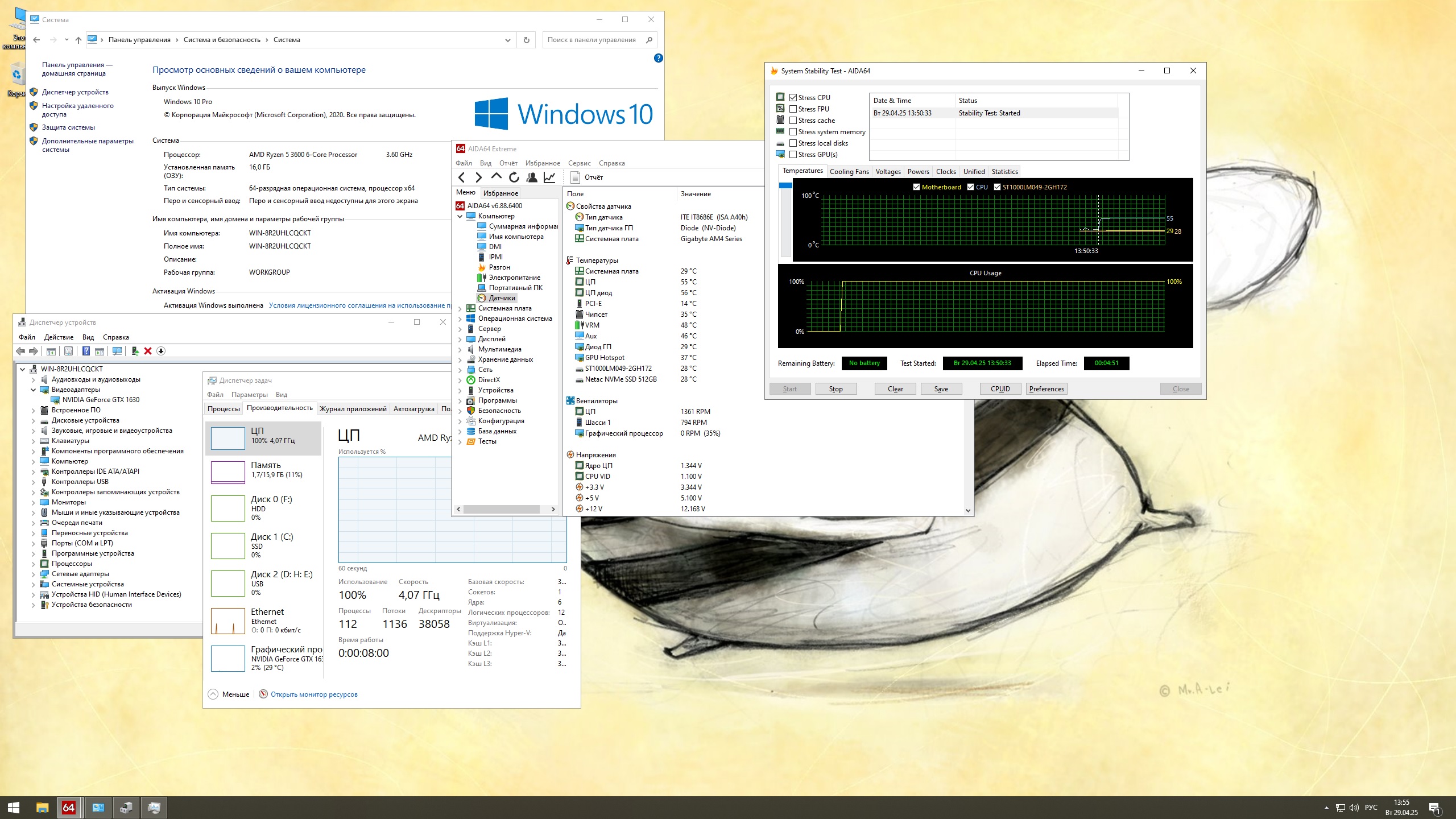The image size is (1456, 819).
Task: Select Датчики sensor item in AIDA64 tree
Action: click(502, 298)
